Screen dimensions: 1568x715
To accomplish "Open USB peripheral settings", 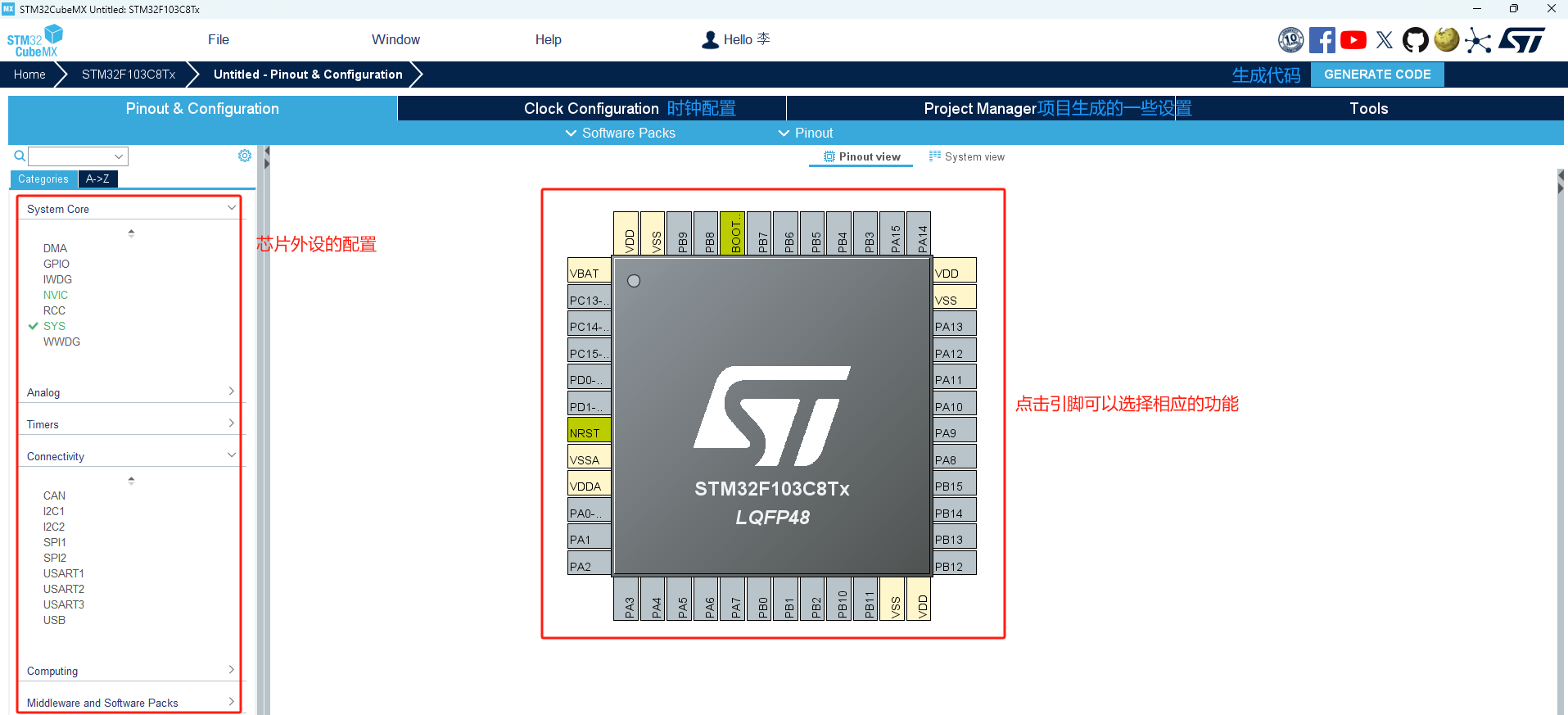I will click(54, 620).
